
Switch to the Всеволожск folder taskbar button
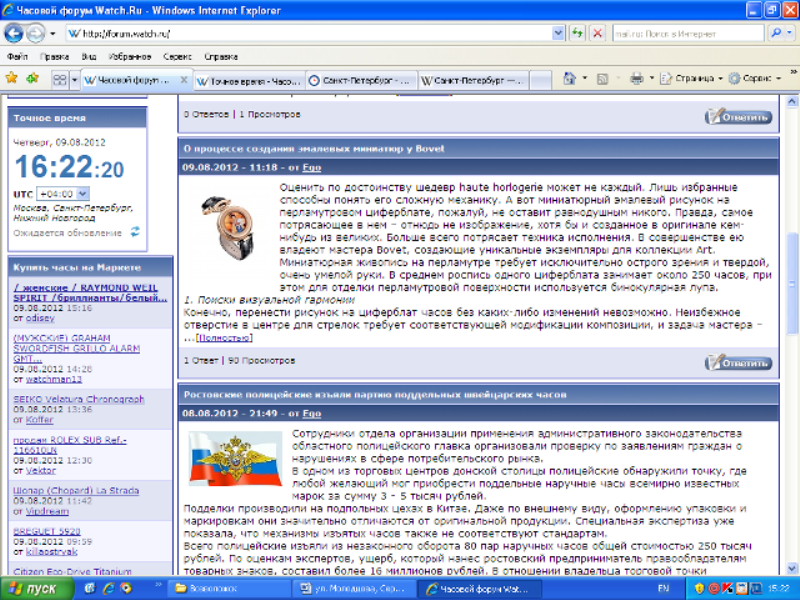pyautogui.click(x=230, y=589)
